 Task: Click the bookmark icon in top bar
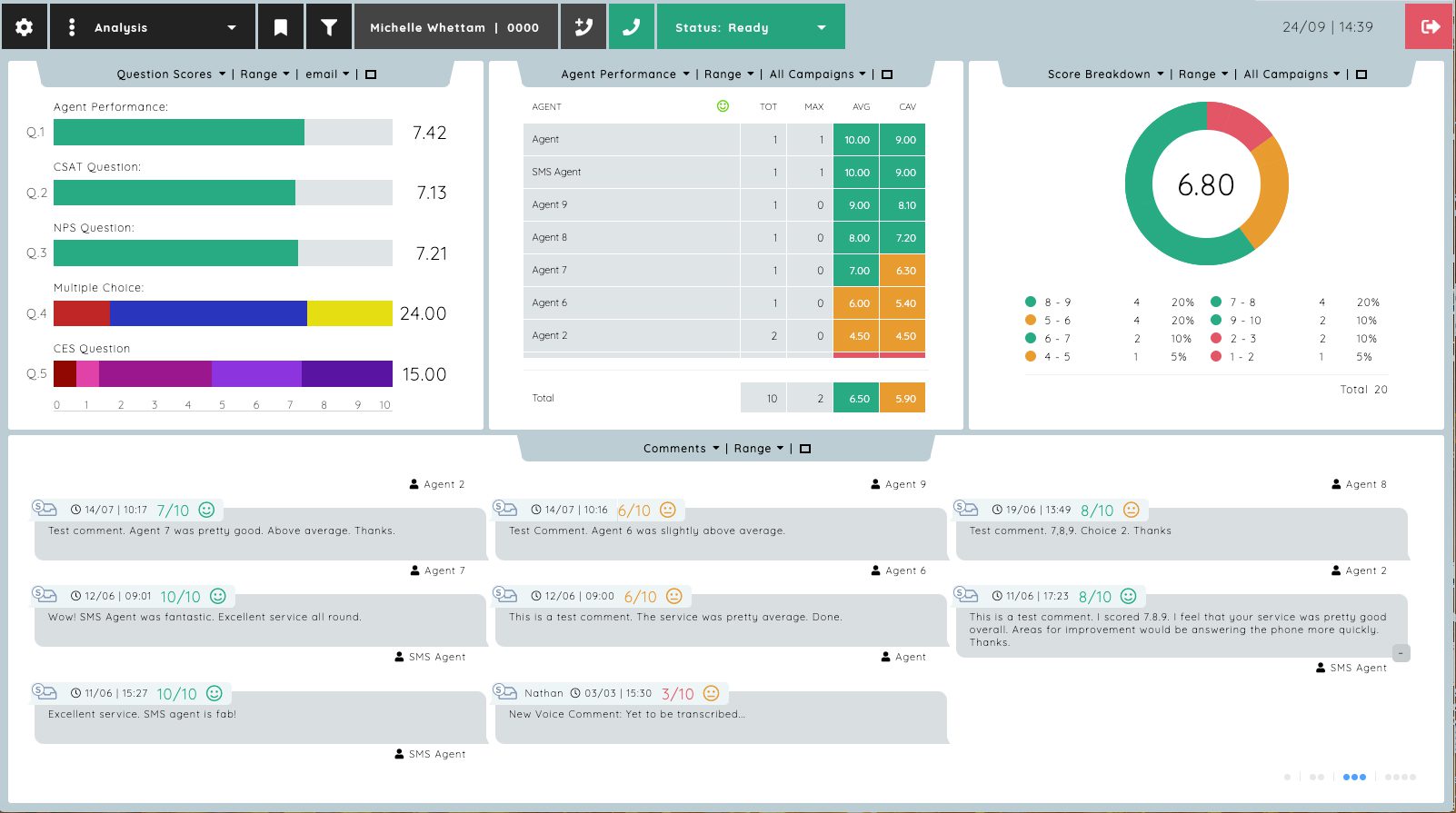click(x=281, y=27)
